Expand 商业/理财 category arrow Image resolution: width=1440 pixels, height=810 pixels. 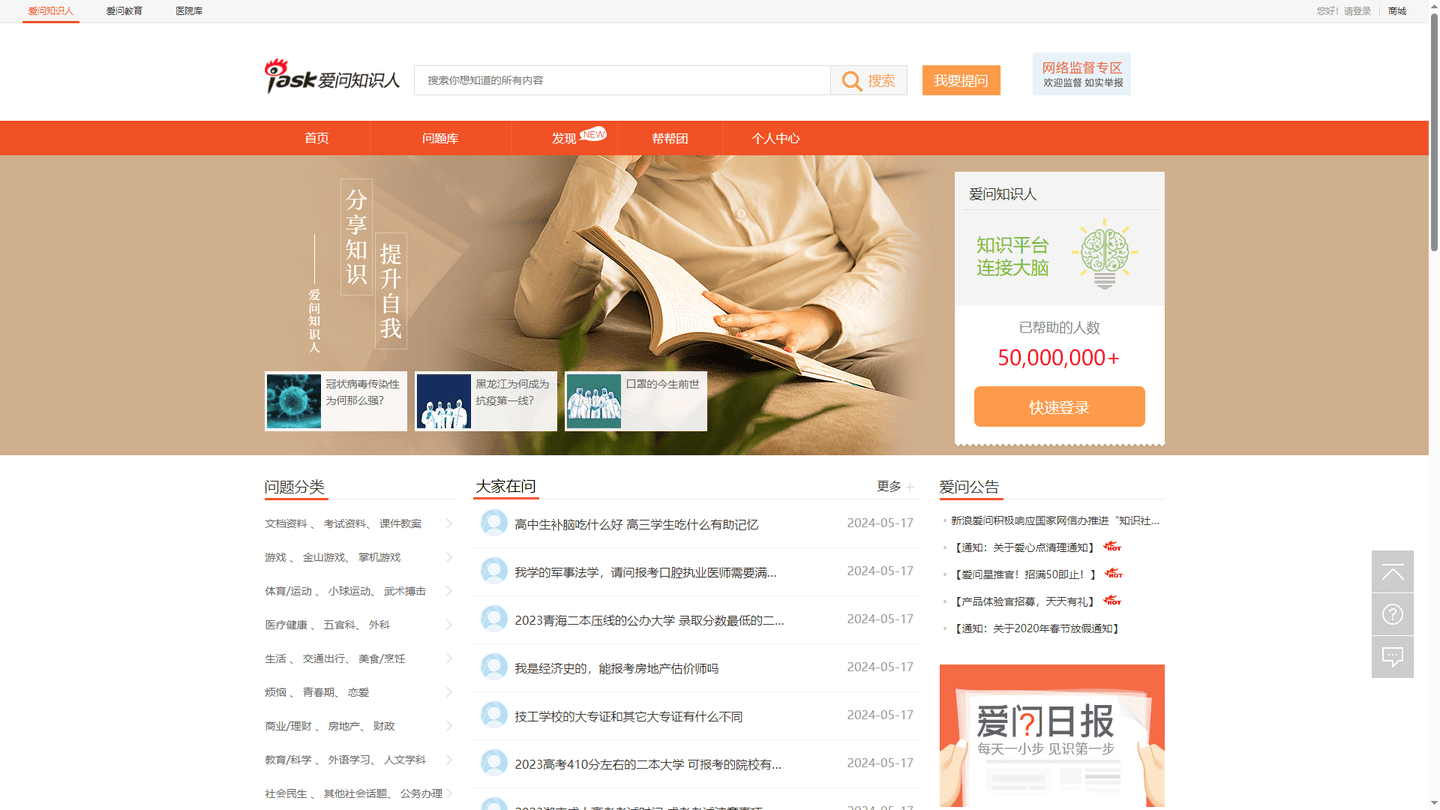(x=449, y=727)
